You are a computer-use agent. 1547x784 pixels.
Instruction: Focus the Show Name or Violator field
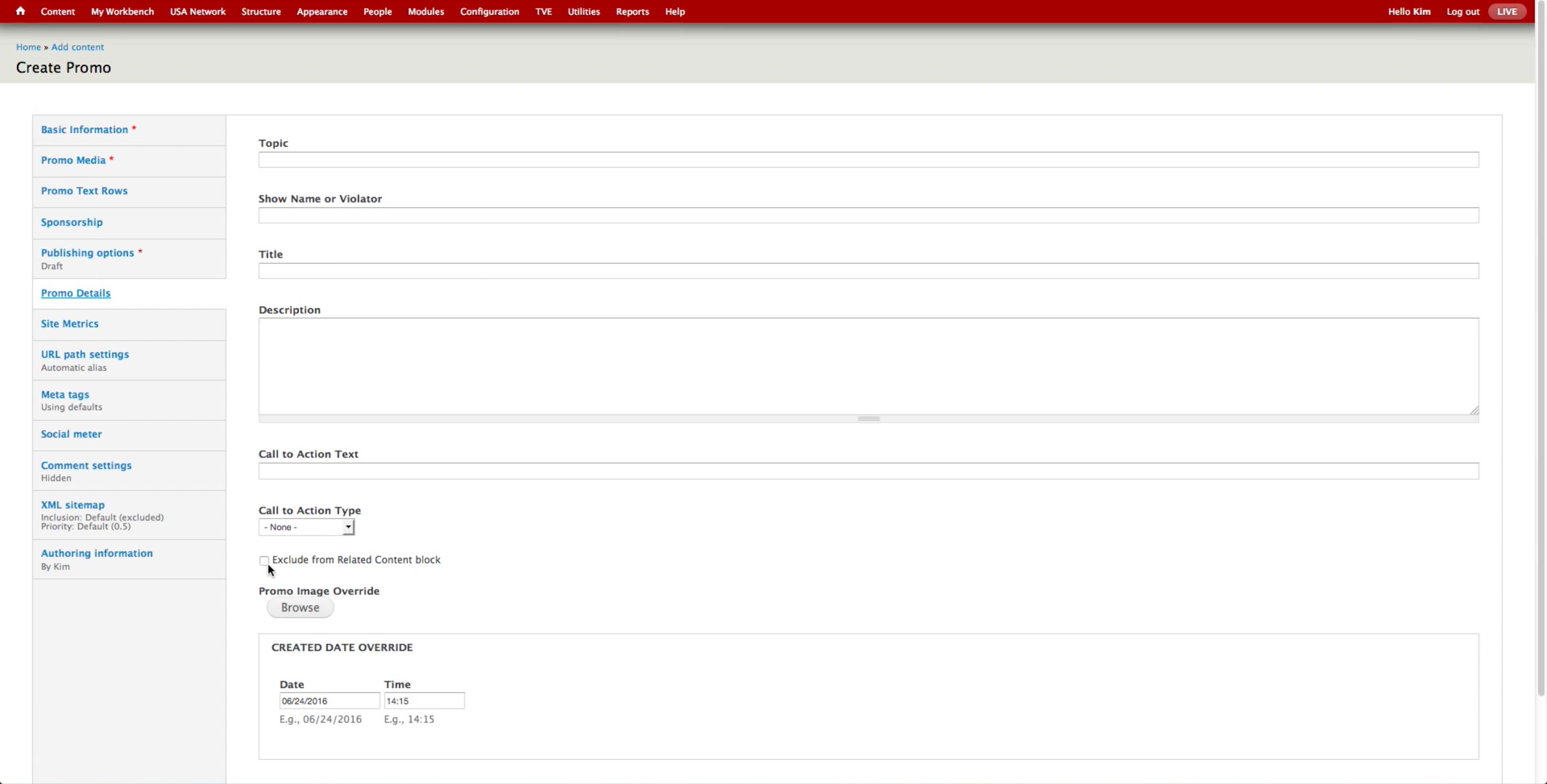coord(868,215)
